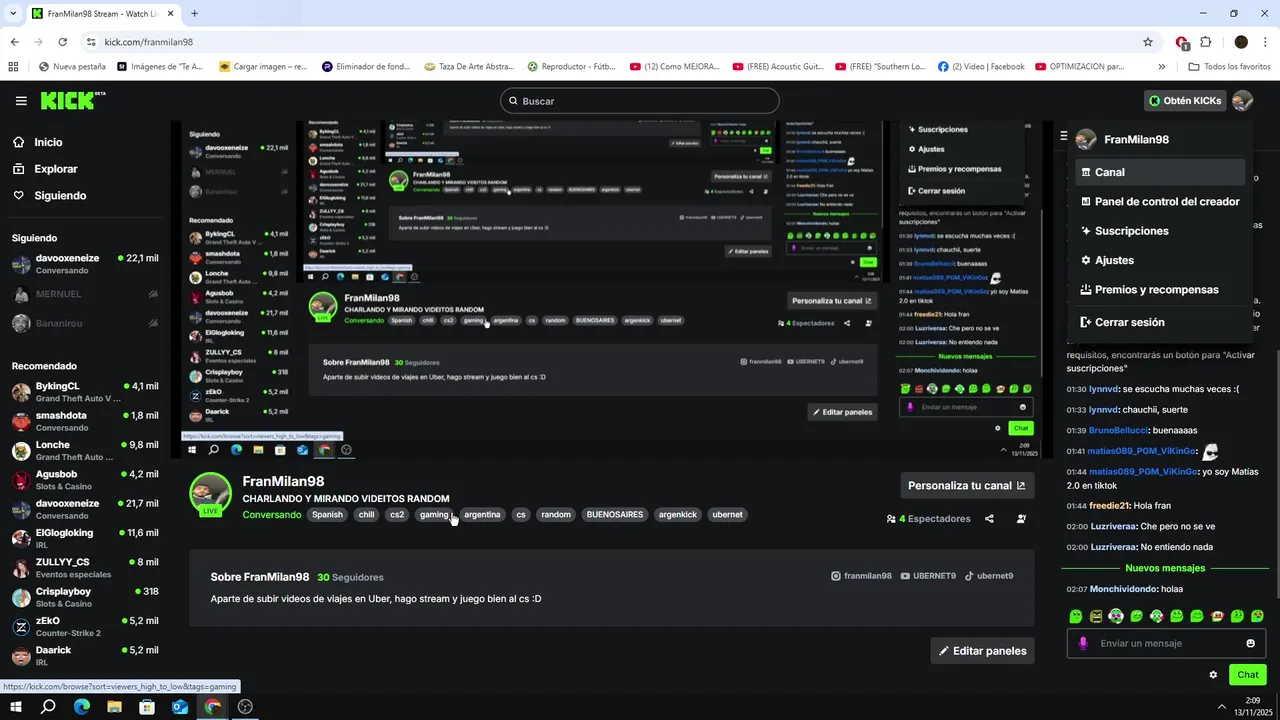Image resolution: width=1280 pixels, height=720 pixels.
Task: Click FranMilan98 live avatar below the video
Action: tap(210, 494)
